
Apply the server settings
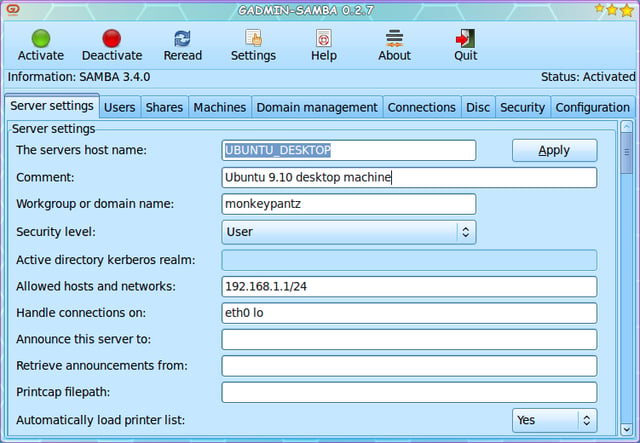pos(554,150)
